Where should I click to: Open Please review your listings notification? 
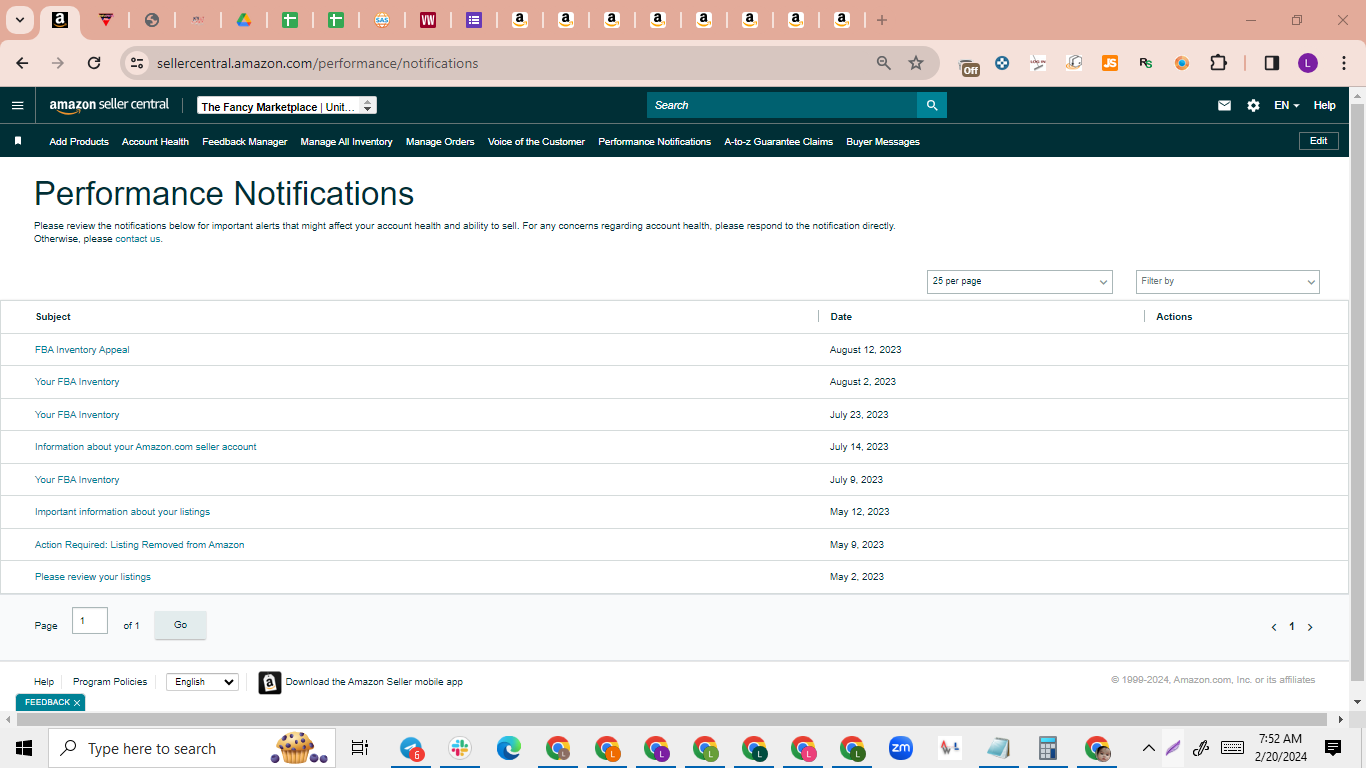click(x=93, y=577)
